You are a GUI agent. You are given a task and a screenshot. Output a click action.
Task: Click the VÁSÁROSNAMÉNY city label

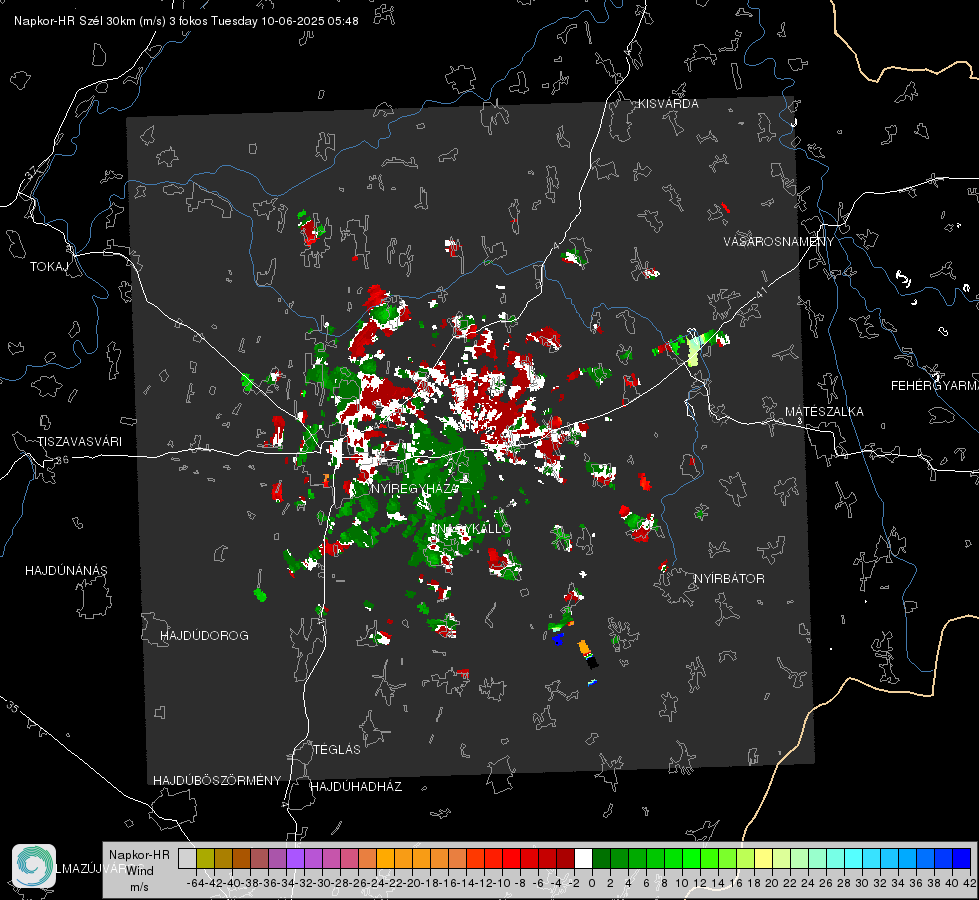coord(779,241)
